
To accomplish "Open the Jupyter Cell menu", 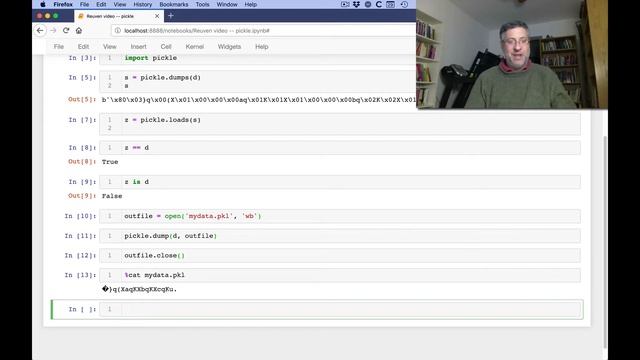I will click(166, 47).
